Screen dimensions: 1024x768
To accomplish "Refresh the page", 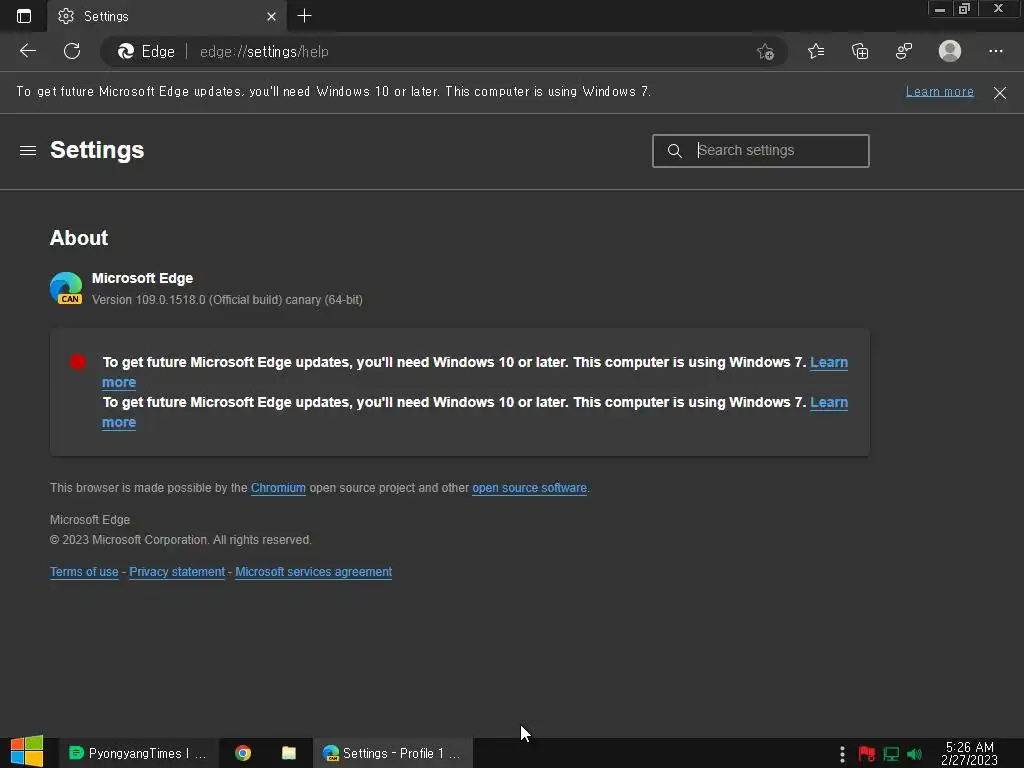I will pyautogui.click(x=72, y=51).
